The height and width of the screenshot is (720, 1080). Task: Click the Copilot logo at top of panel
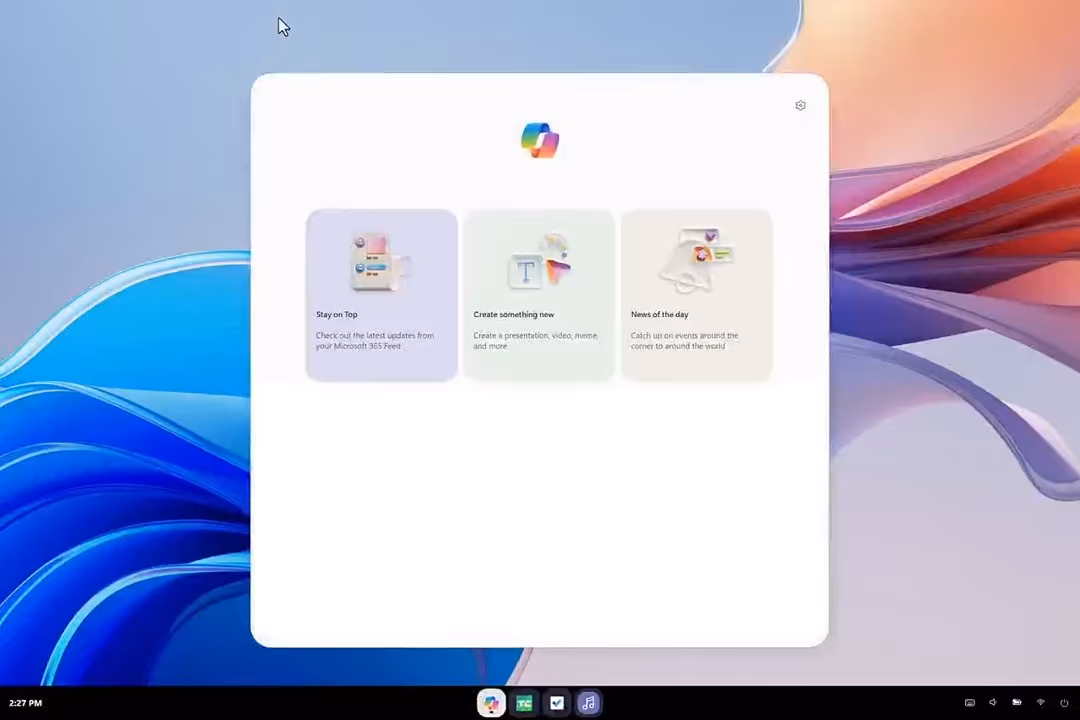(540, 140)
